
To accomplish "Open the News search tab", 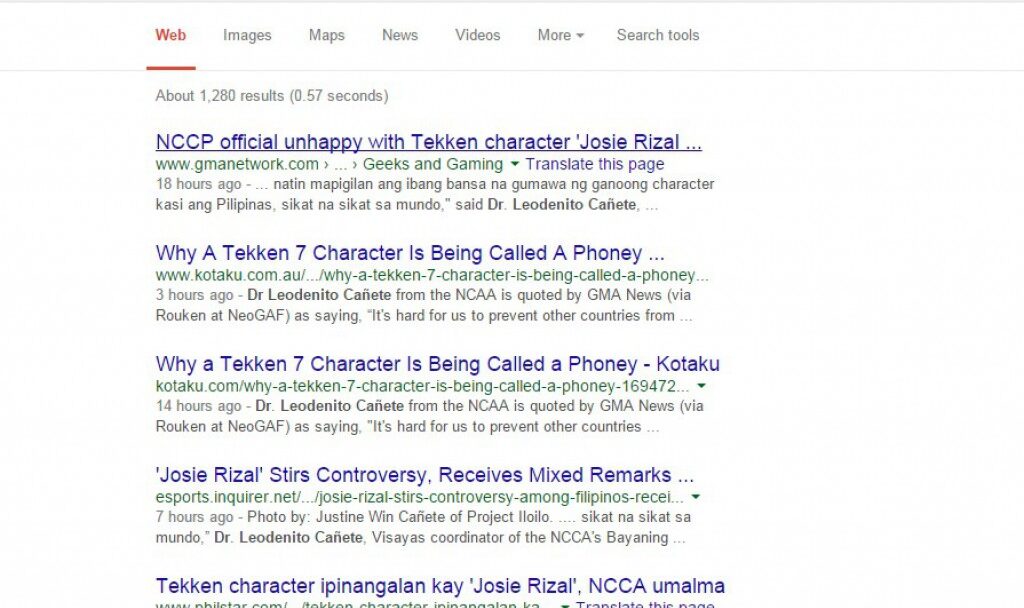I will 400,35.
